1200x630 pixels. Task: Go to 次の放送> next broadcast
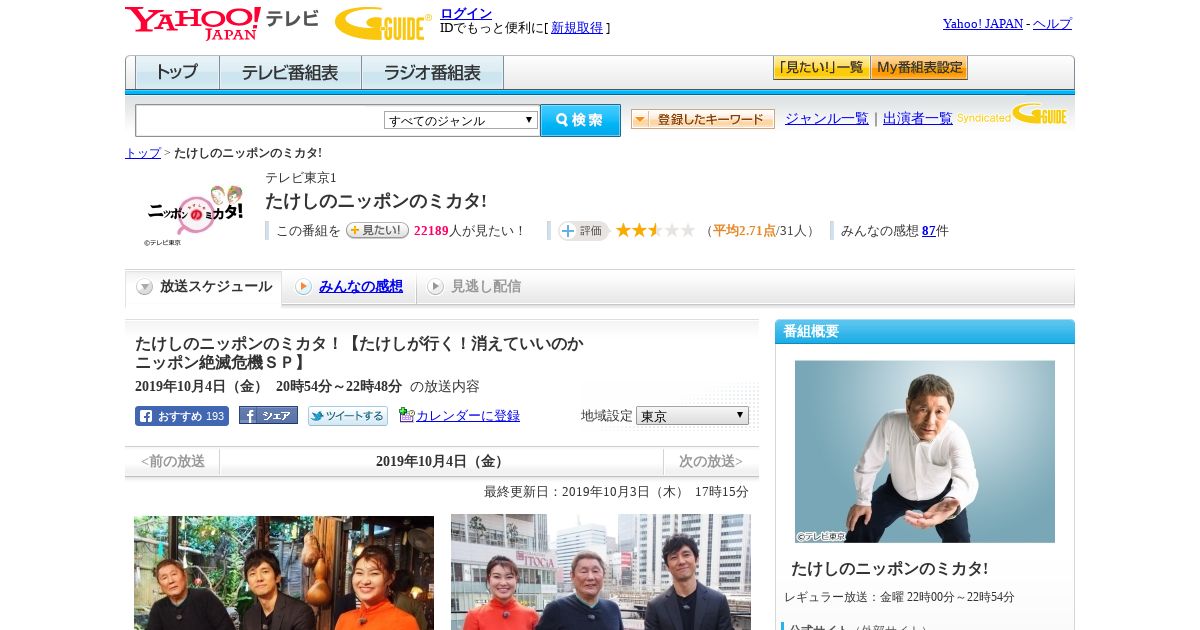(x=711, y=461)
